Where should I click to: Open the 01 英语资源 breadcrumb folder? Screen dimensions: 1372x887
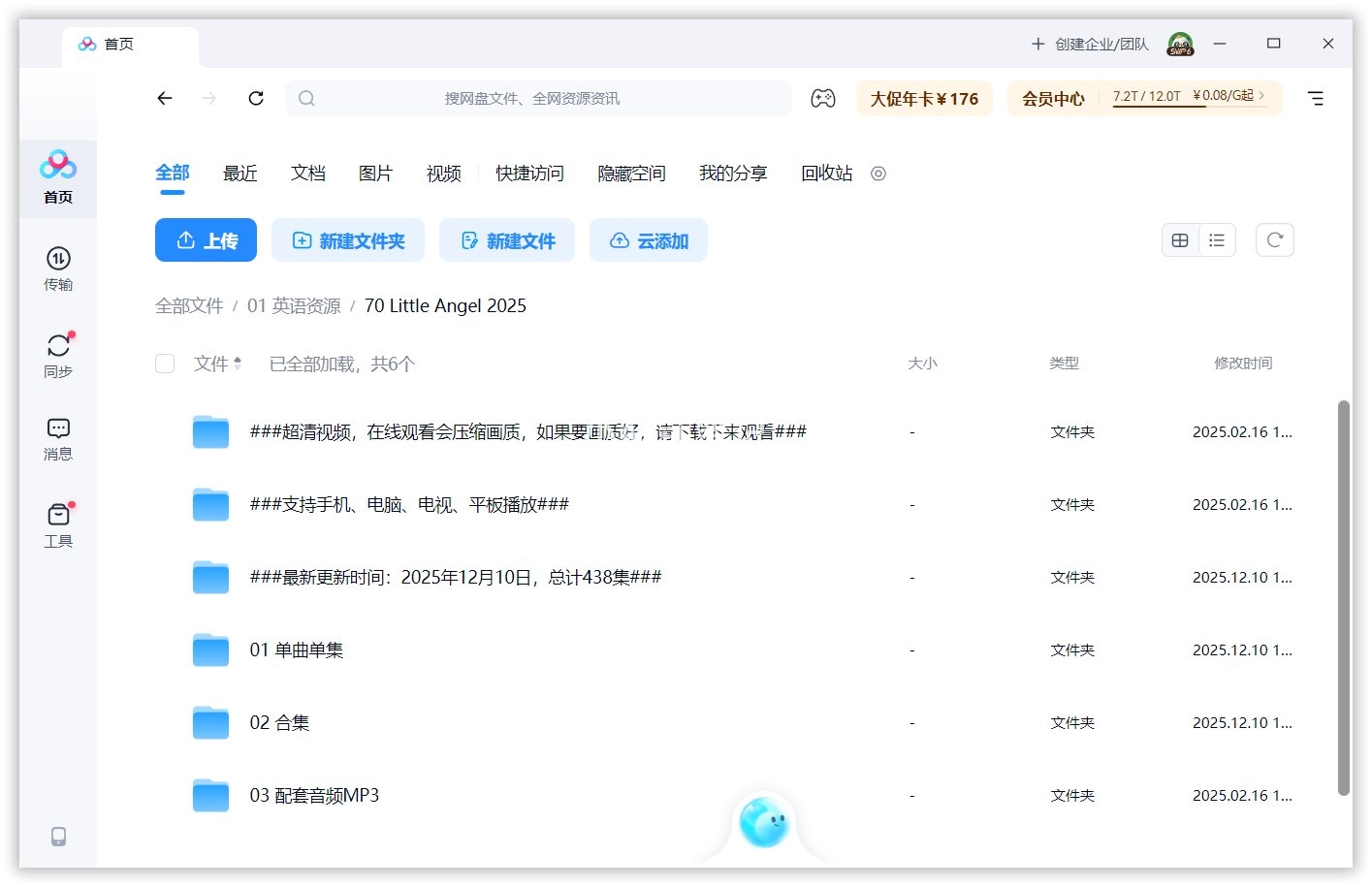click(296, 305)
